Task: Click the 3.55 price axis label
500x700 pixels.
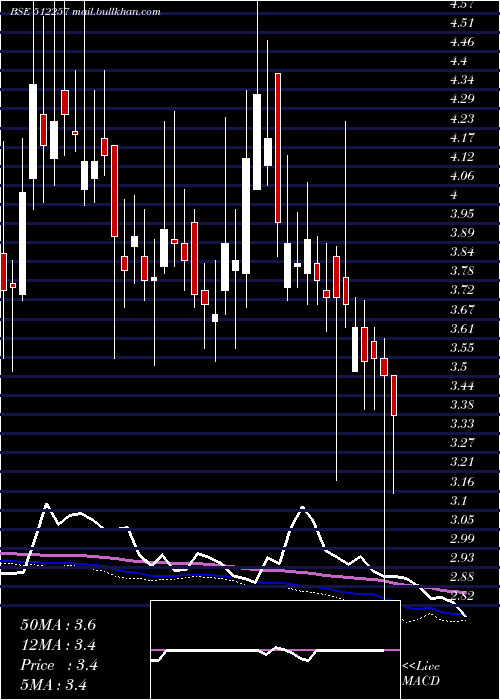Action: click(x=462, y=348)
